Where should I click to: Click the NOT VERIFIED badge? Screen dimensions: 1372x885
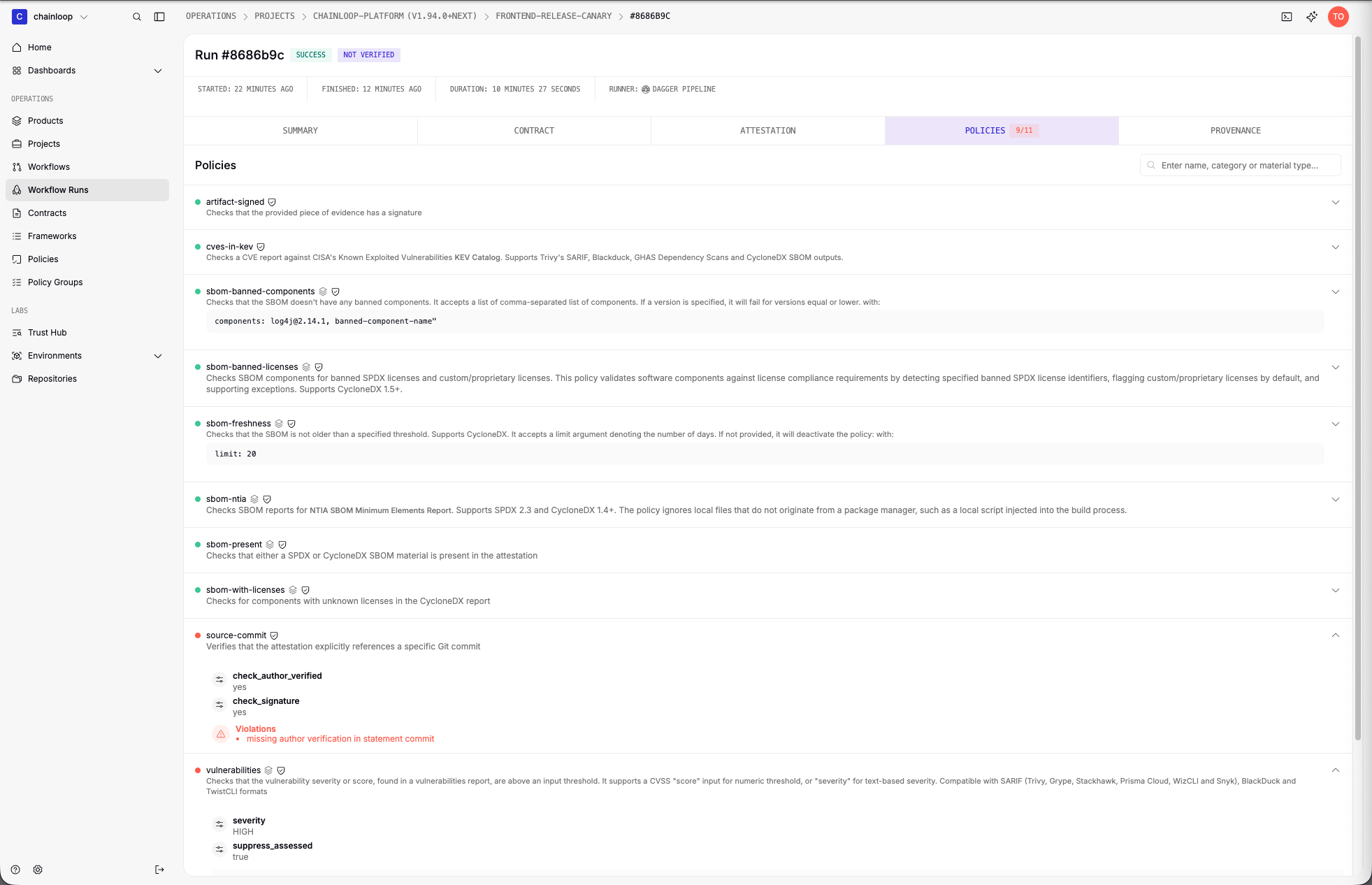tap(369, 55)
